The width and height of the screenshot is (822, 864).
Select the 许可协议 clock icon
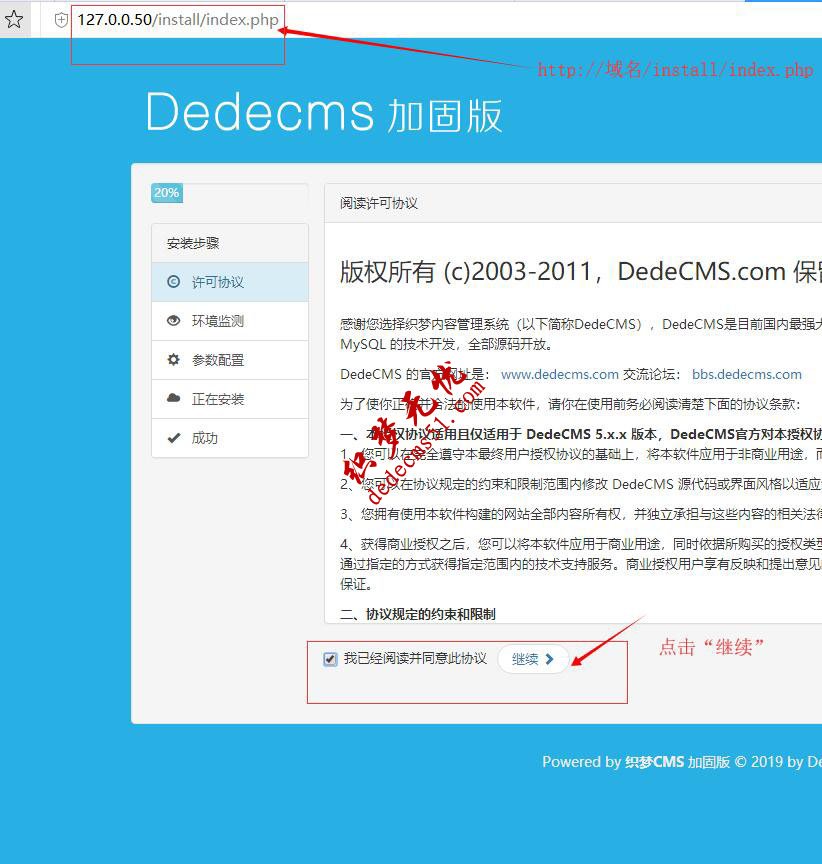pos(172,281)
